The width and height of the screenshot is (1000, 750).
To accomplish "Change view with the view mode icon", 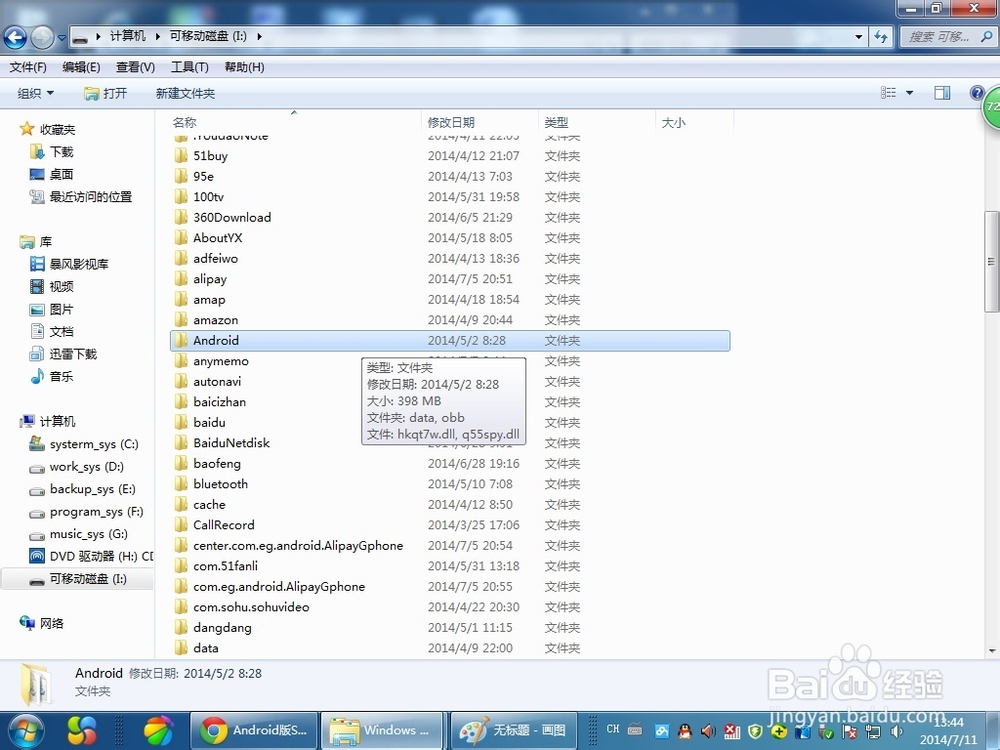I will (x=888, y=93).
